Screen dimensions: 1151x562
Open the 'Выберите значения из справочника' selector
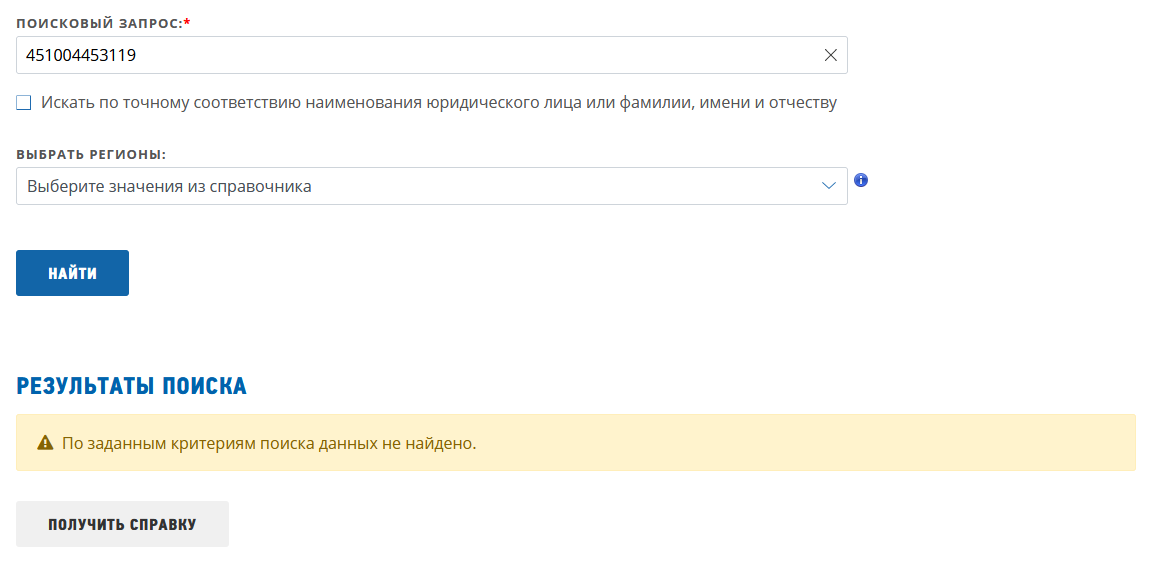point(400,186)
